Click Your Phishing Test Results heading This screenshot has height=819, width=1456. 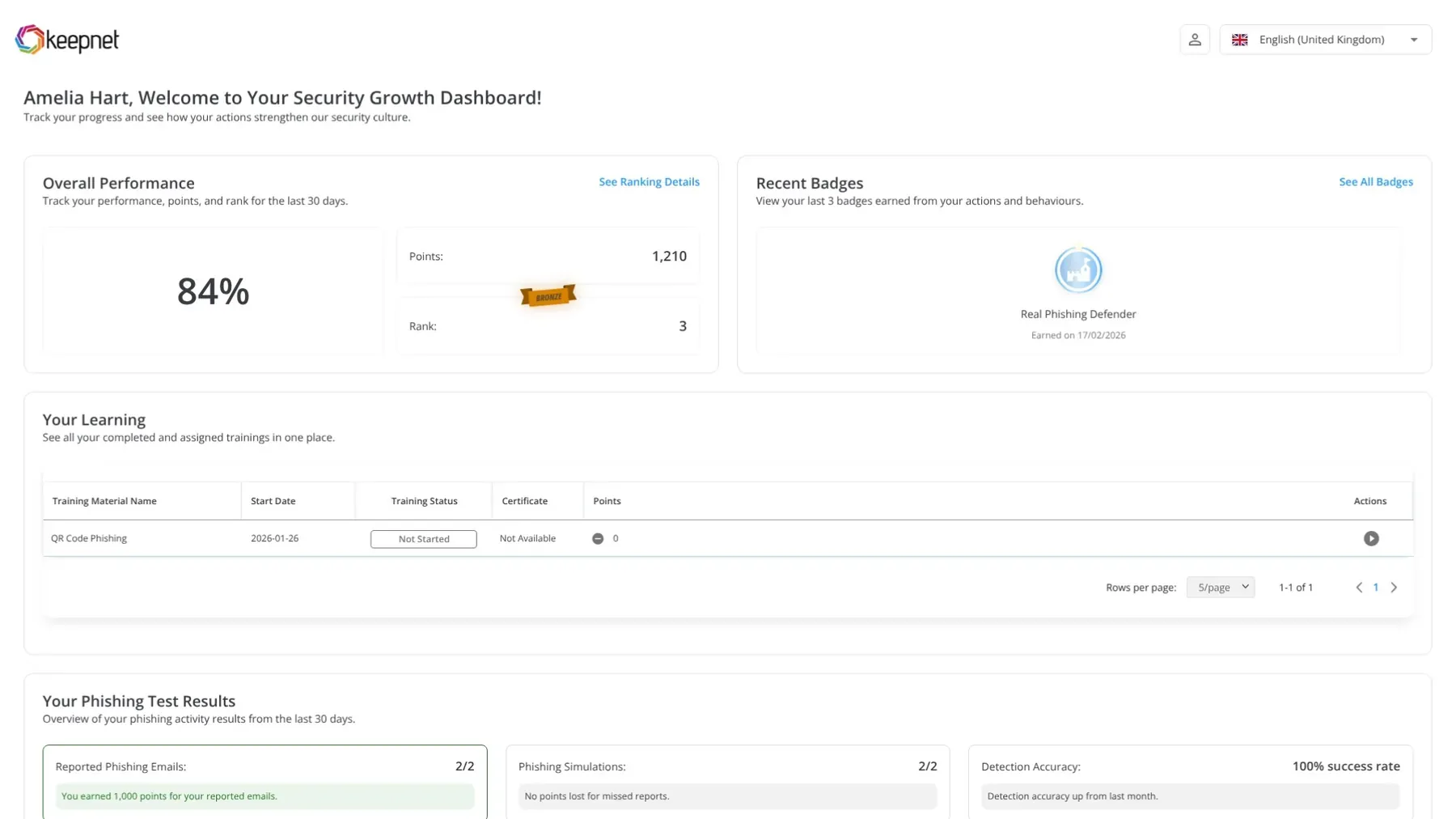pos(138,702)
